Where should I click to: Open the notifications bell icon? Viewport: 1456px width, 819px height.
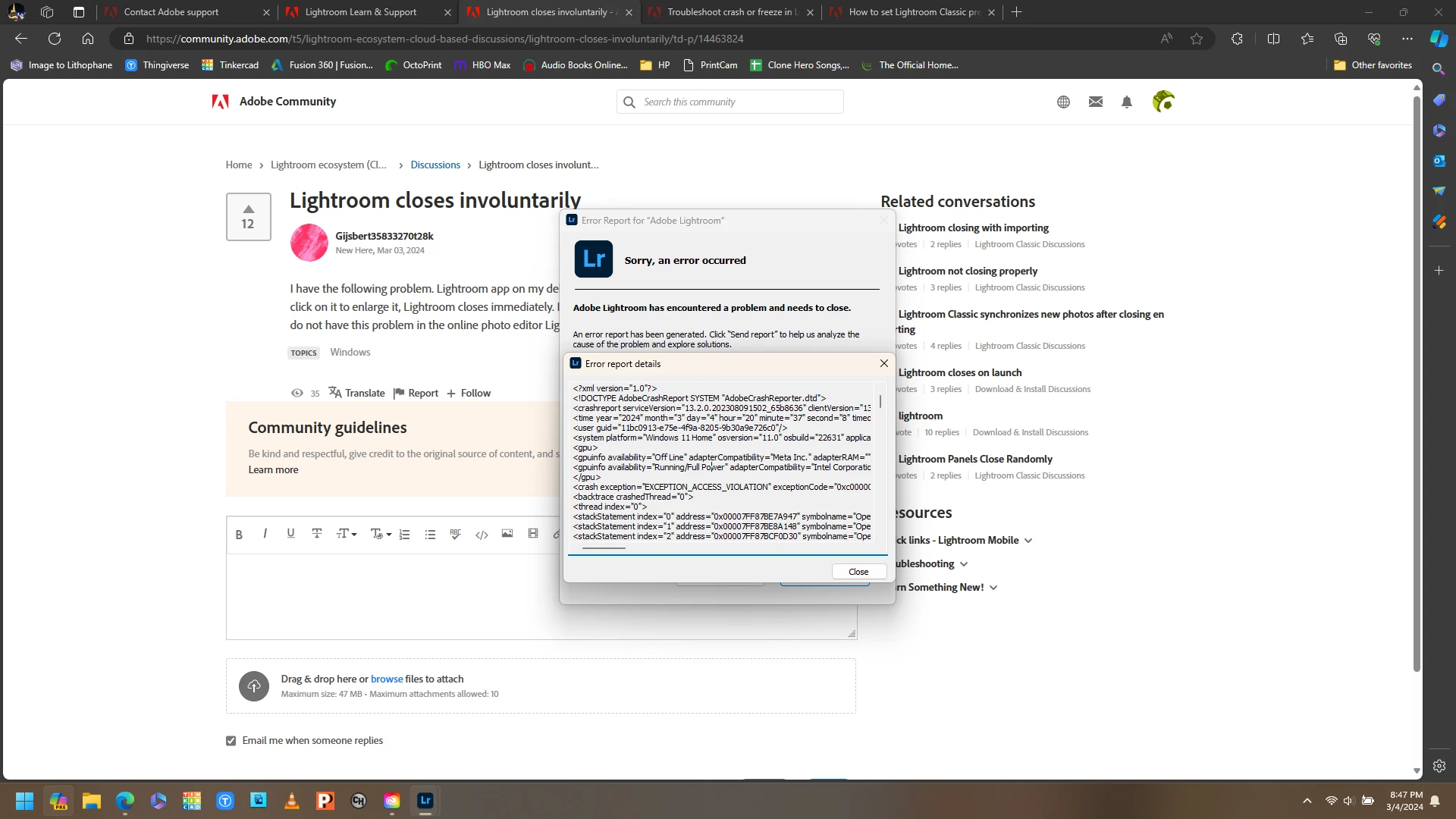click(x=1127, y=102)
